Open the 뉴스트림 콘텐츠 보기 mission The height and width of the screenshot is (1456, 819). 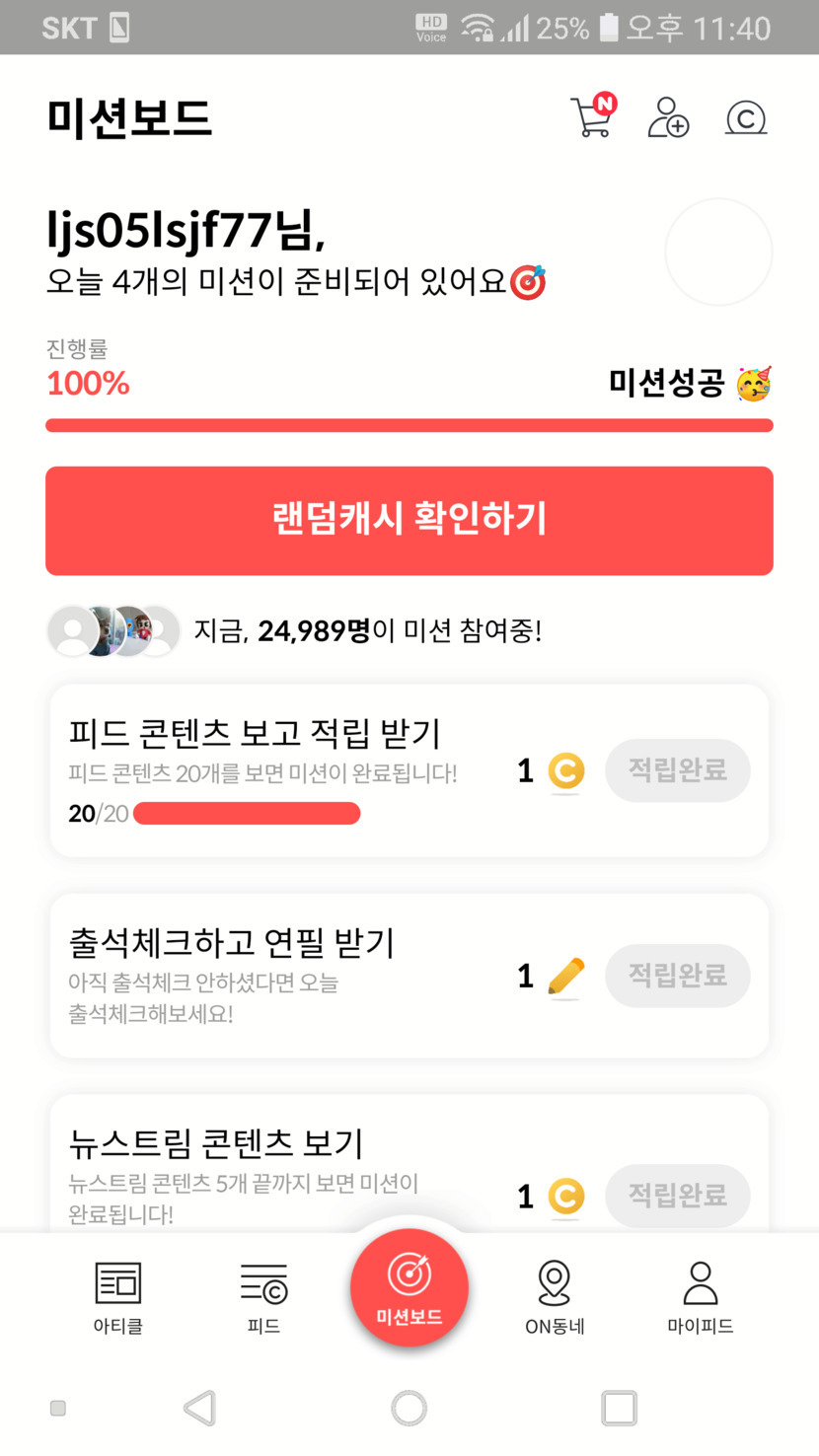pos(217,1143)
